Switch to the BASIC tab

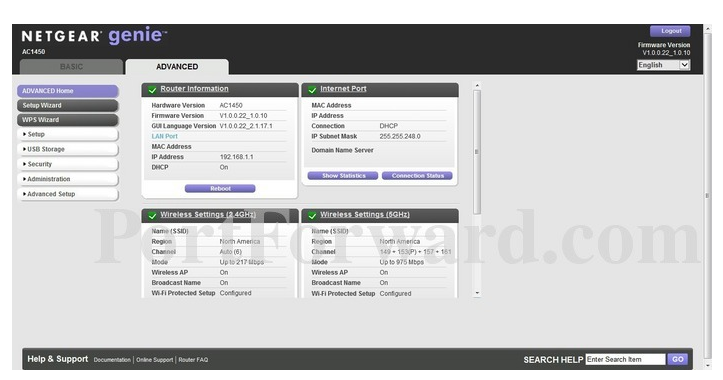tap(71, 67)
